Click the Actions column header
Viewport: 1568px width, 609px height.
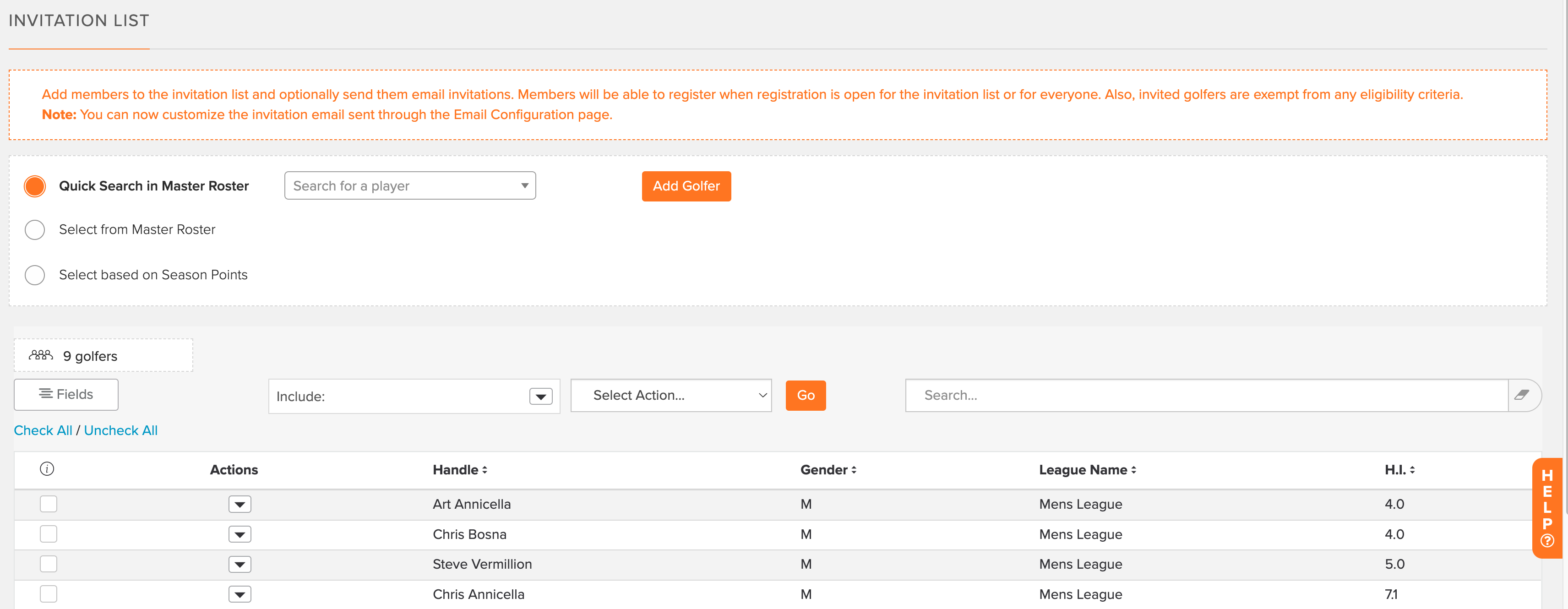point(234,470)
